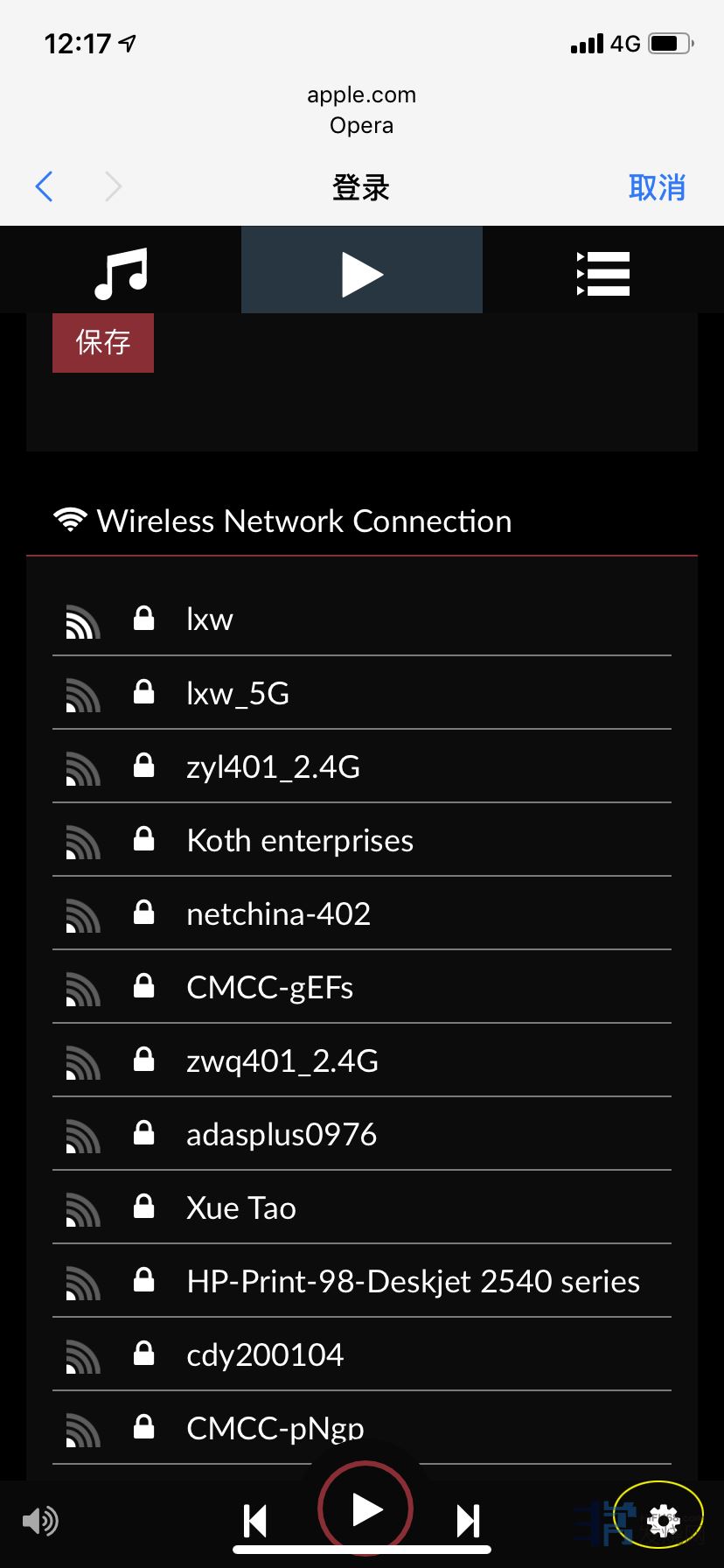724x1568 pixels.
Task: Tap signal icon beside cdy200104
Action: click(83, 1356)
